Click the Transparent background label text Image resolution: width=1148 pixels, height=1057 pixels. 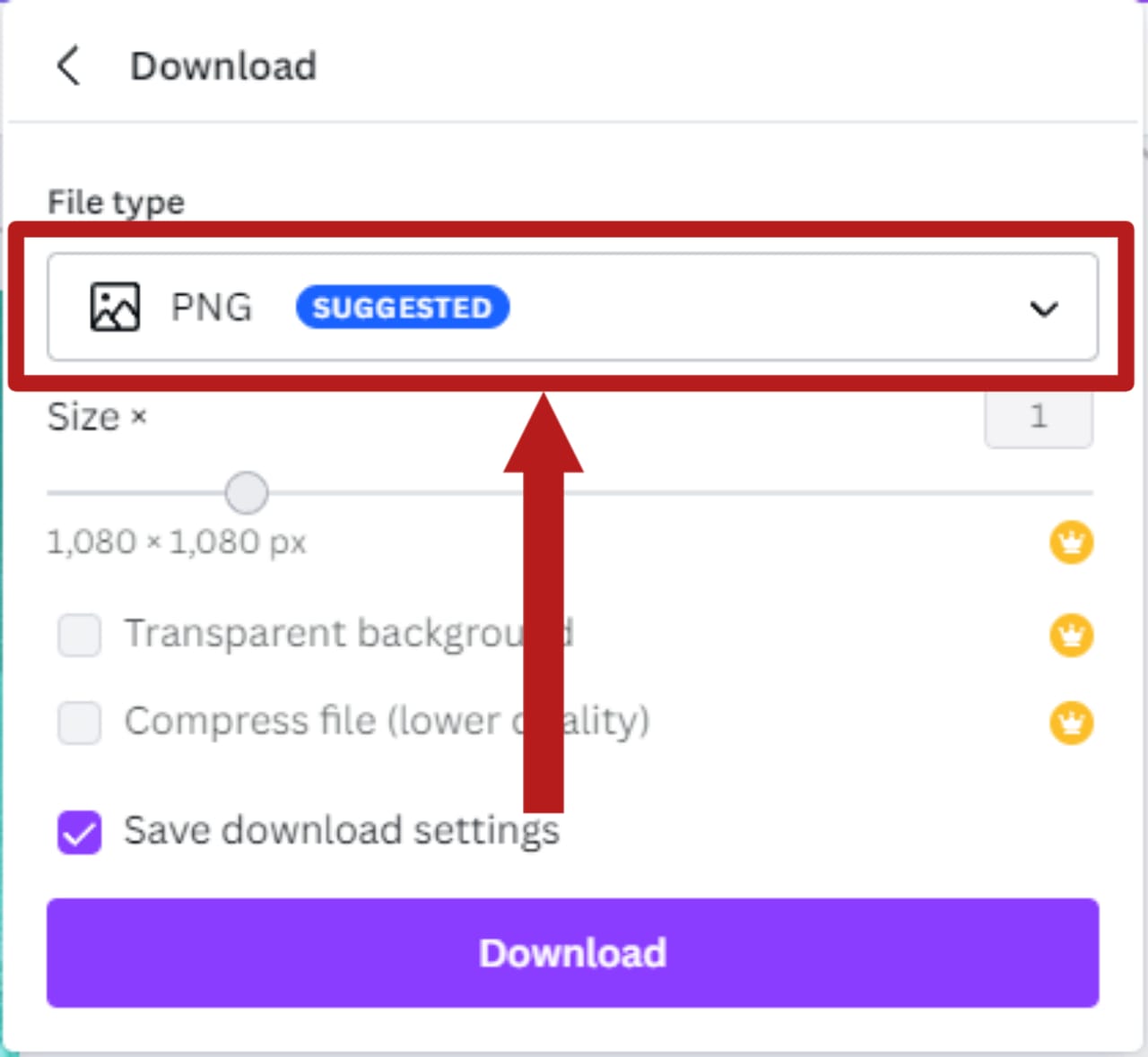point(323,633)
